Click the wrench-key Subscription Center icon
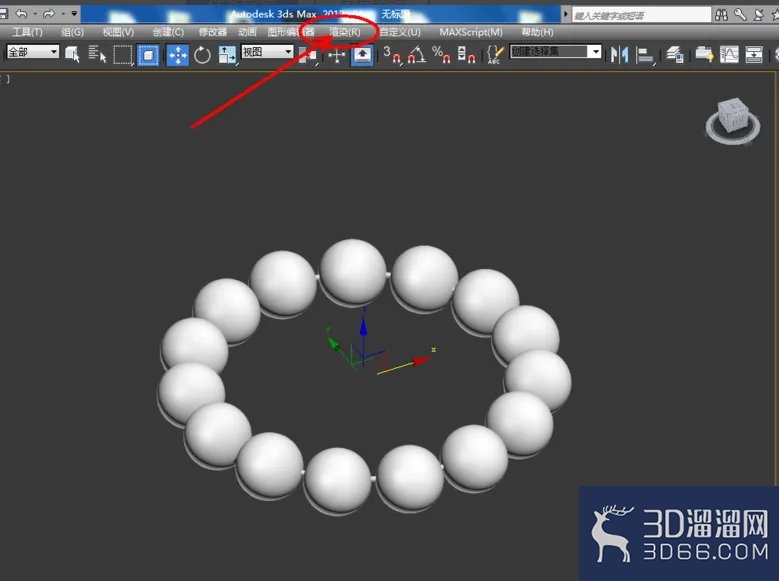This screenshot has height=581, width=779. [x=740, y=15]
